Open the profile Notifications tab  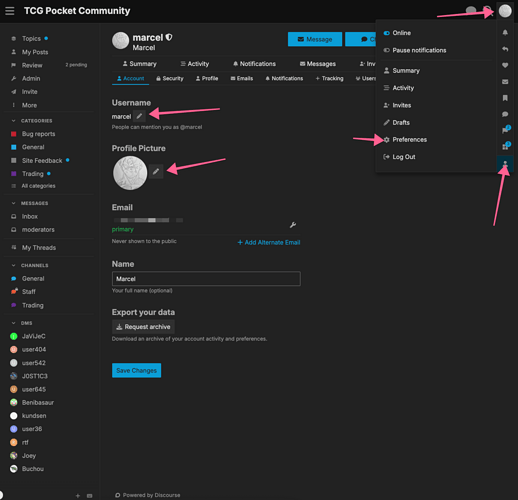pyautogui.click(x=254, y=64)
